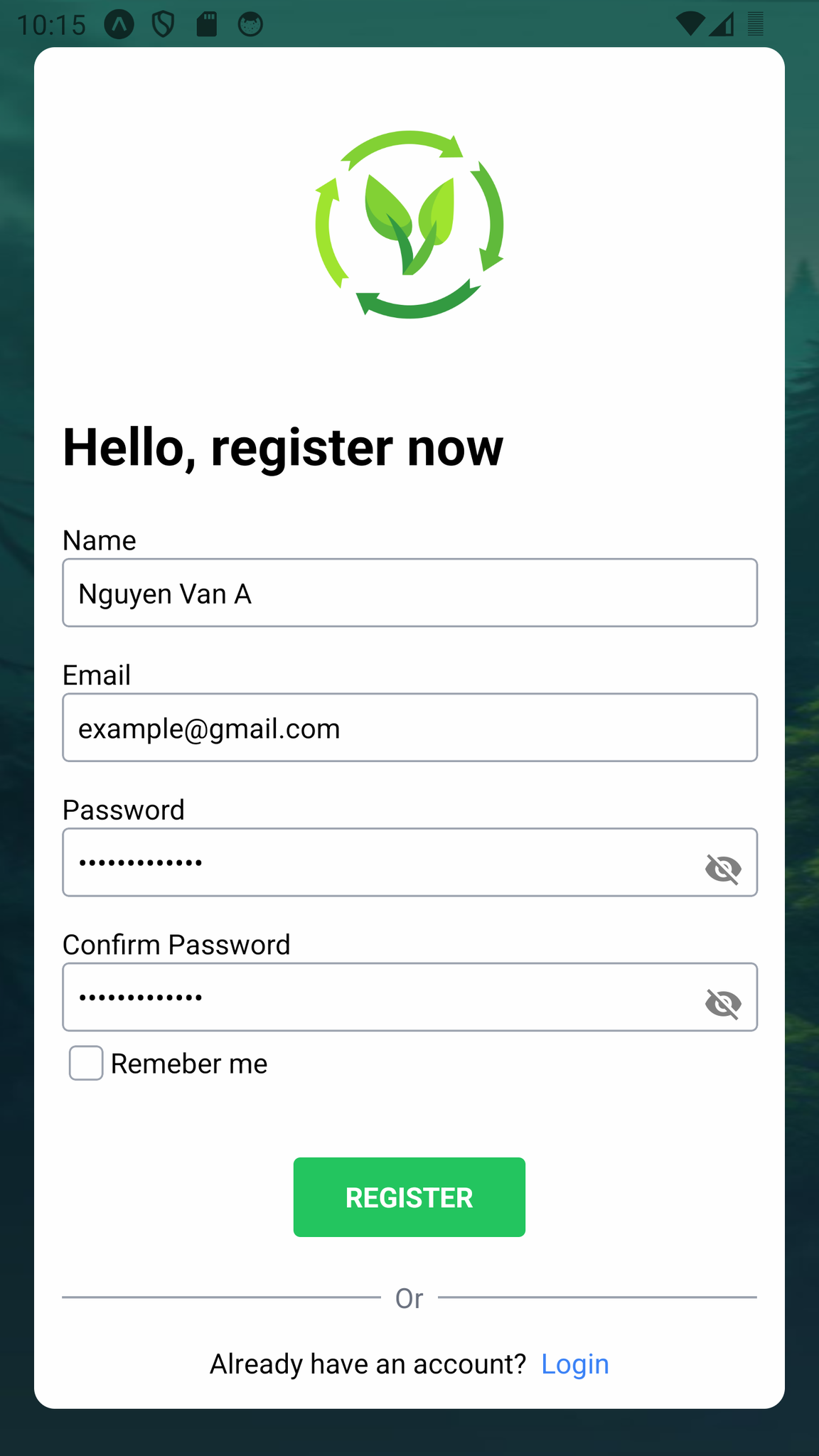
Task: Click the Remeber me label text
Action: pos(189,1064)
